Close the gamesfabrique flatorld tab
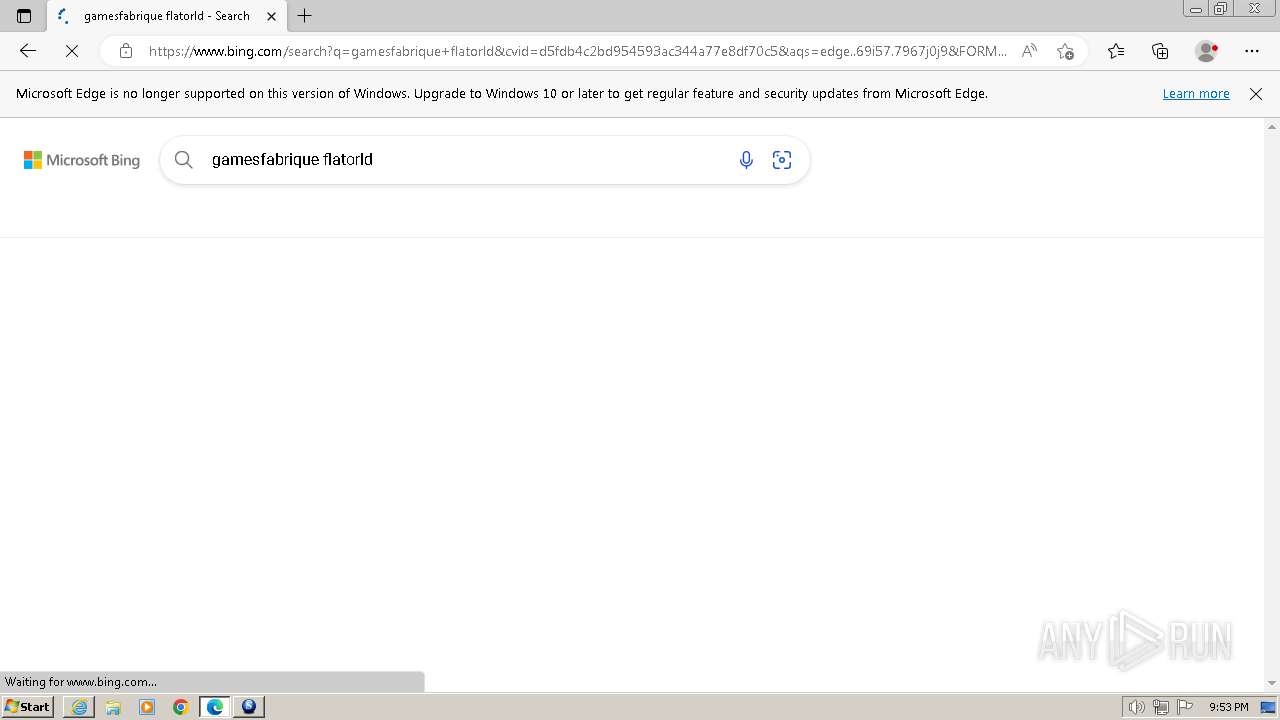Image resolution: width=1280 pixels, height=720 pixels. pyautogui.click(x=271, y=16)
